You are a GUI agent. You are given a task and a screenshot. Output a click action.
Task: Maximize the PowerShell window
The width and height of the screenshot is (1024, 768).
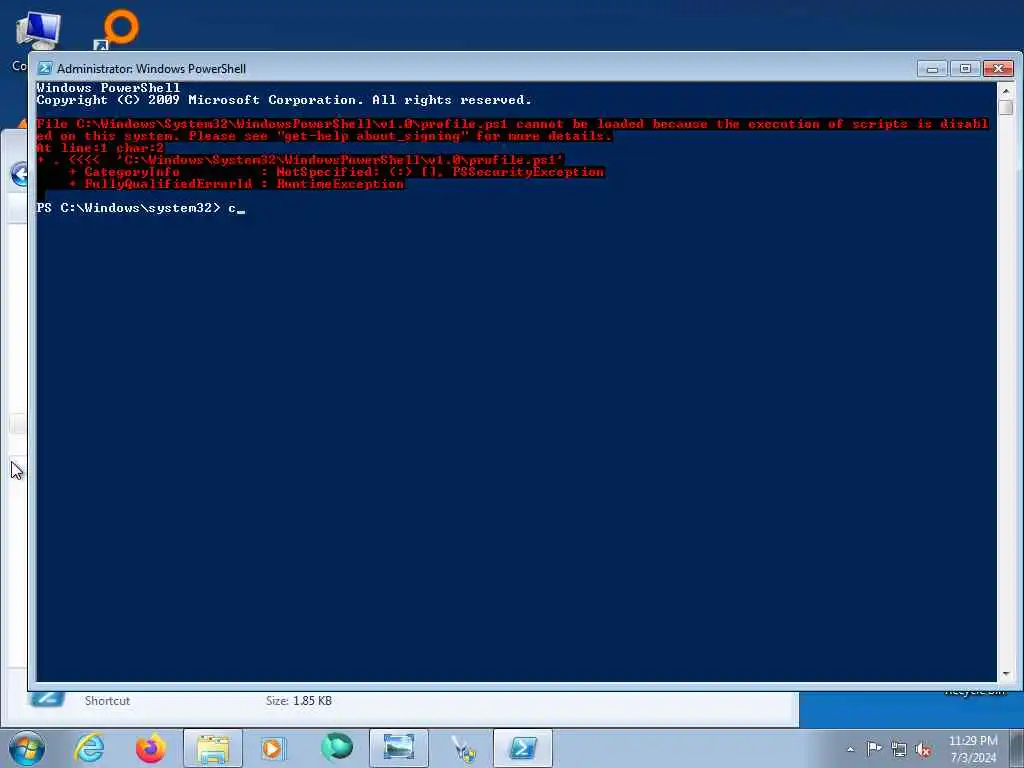pos(965,69)
